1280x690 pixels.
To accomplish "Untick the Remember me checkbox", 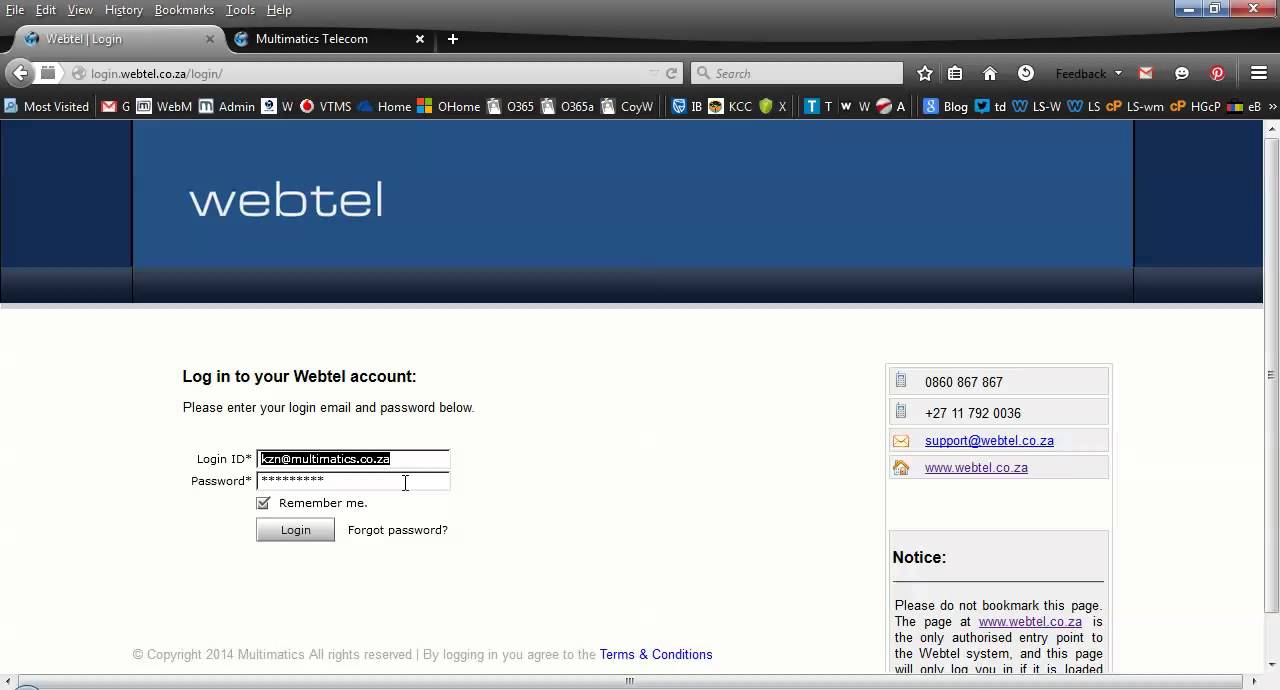I will (x=263, y=503).
